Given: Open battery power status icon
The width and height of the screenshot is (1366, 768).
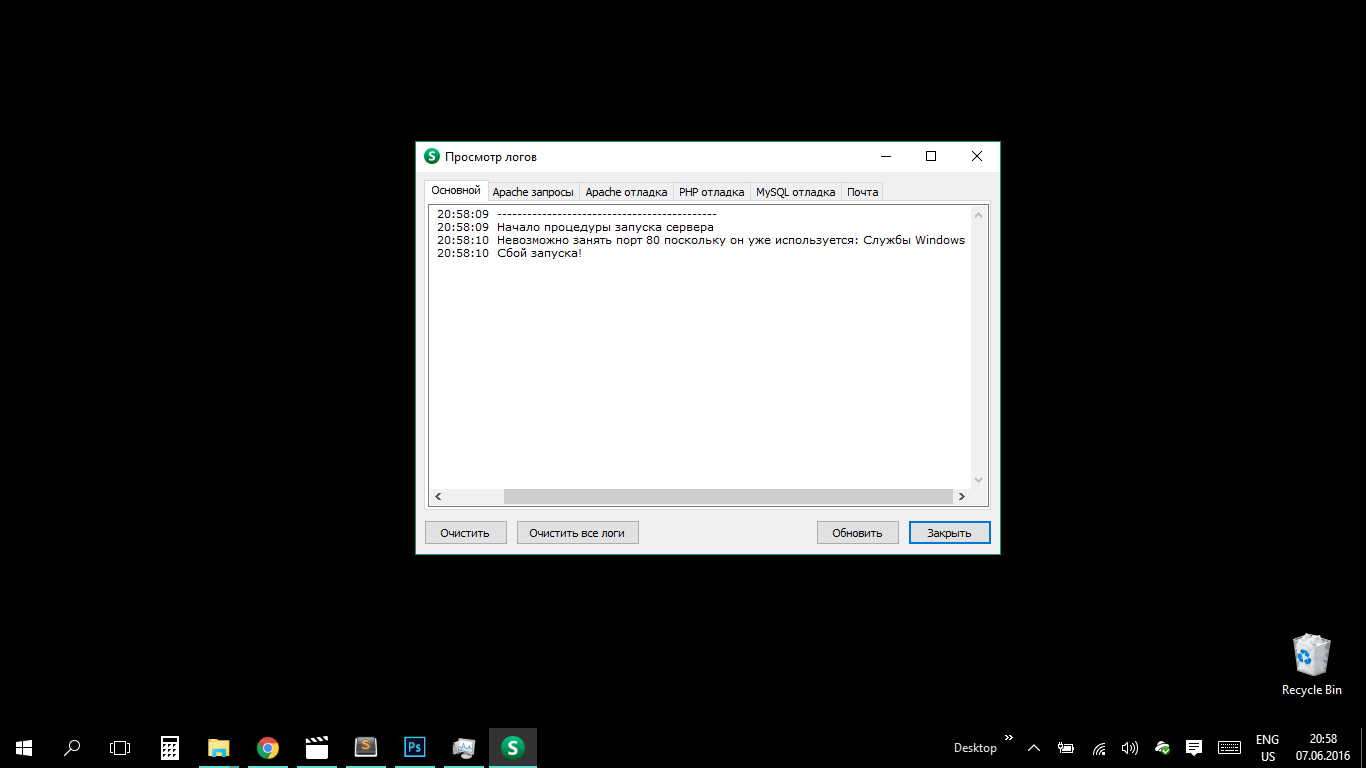Looking at the screenshot, I should (1066, 747).
